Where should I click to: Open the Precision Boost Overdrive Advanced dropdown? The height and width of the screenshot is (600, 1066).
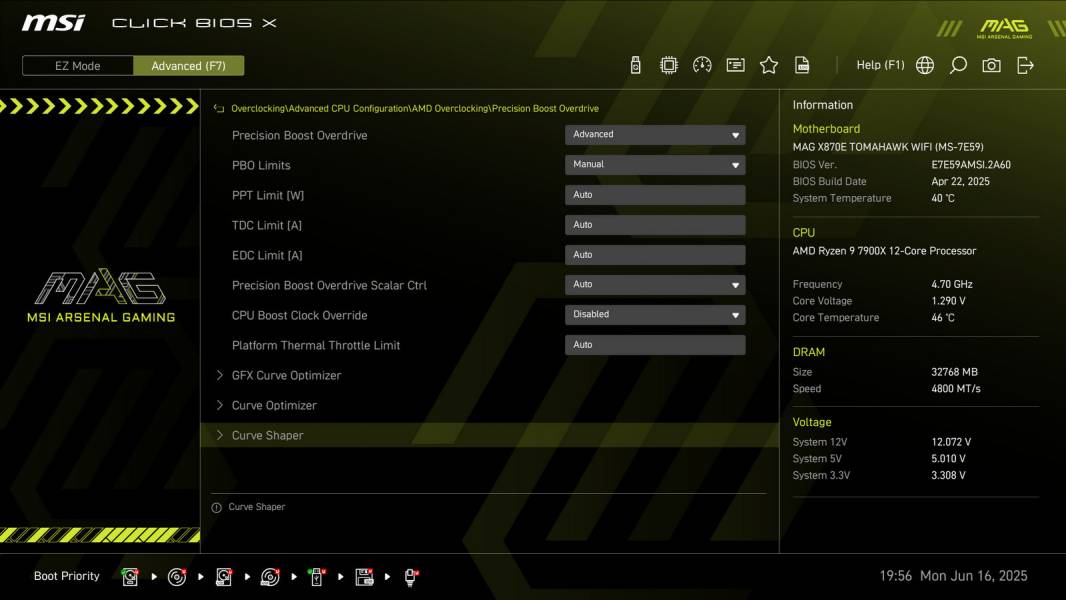(x=655, y=135)
